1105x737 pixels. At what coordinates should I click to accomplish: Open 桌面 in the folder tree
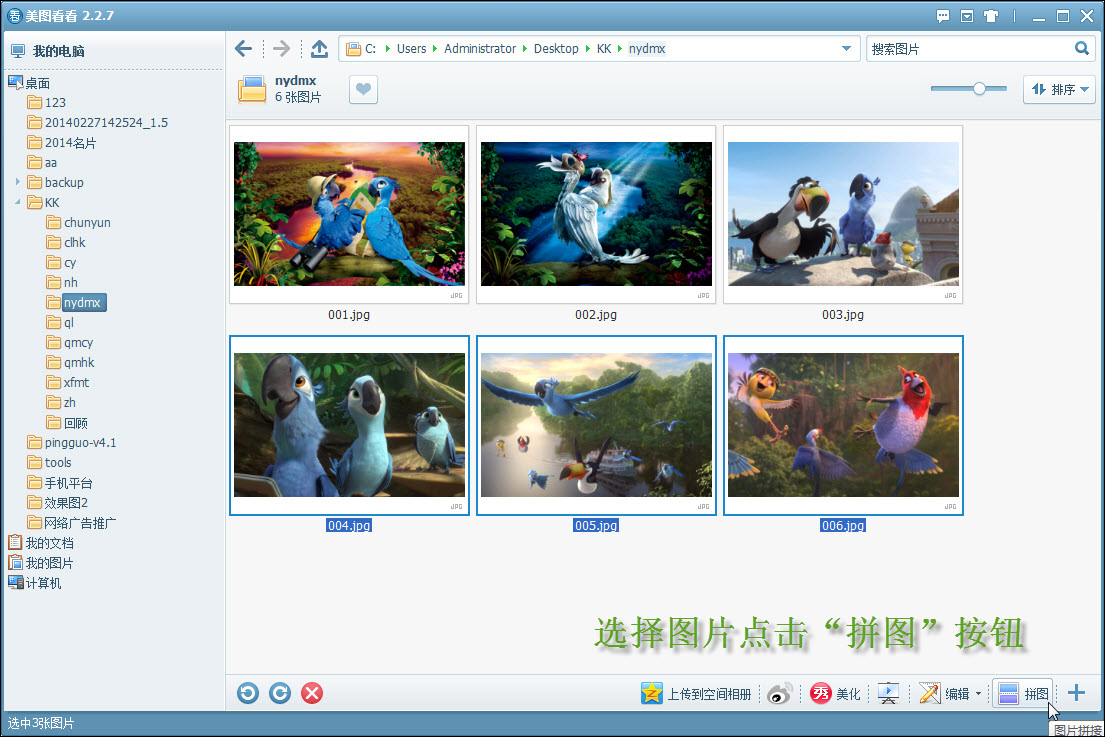click(37, 83)
